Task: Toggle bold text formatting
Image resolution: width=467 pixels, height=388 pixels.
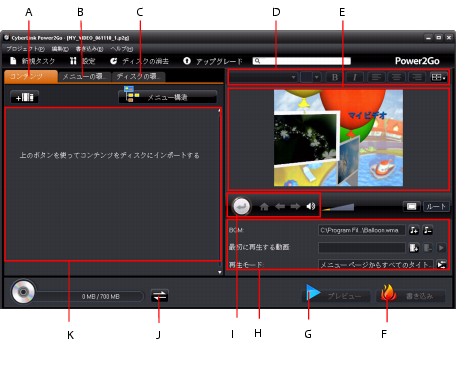Action: click(x=335, y=77)
